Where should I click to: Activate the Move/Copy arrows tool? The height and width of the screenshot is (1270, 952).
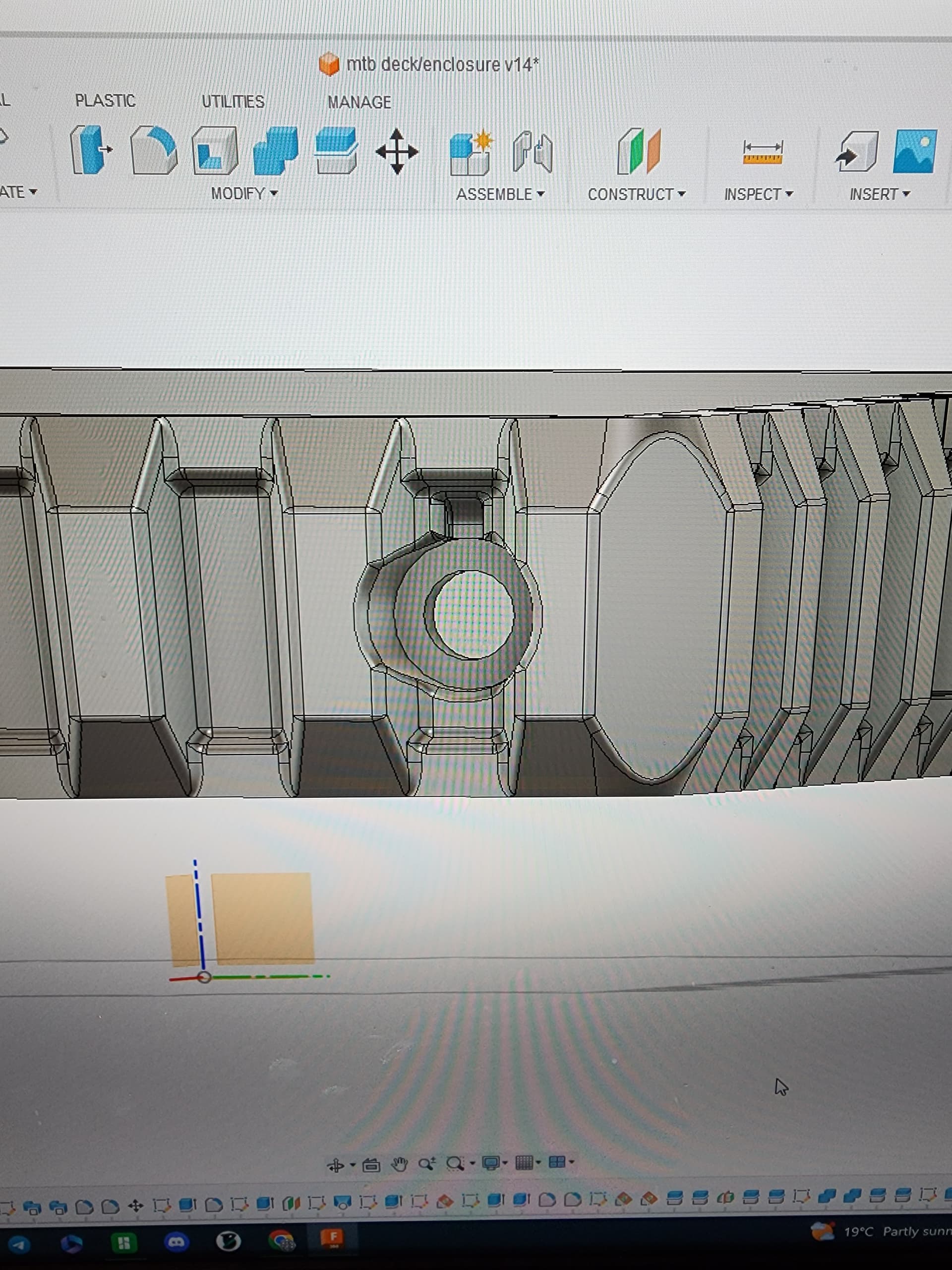[397, 152]
